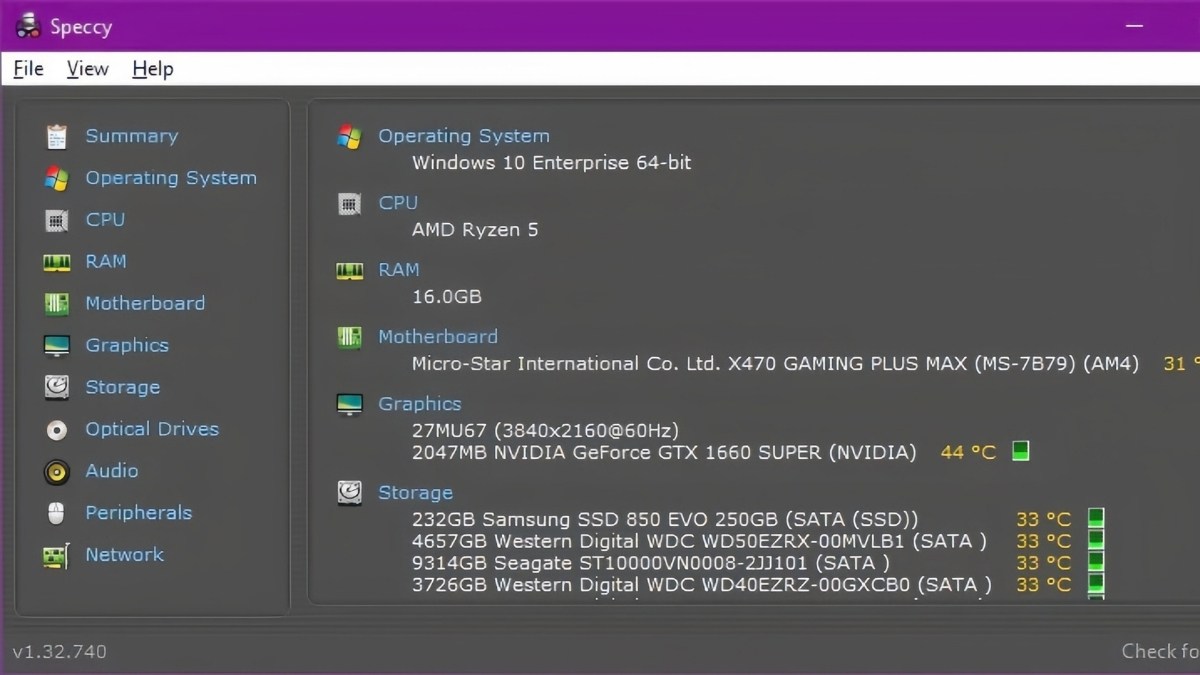Screen dimensions: 1200x675
Task: Go to the RAM section in sidebar
Action: coord(105,261)
